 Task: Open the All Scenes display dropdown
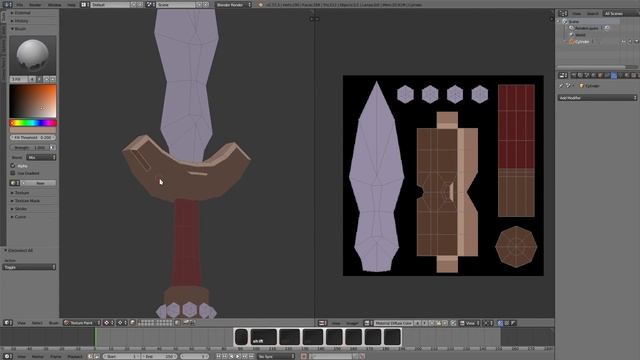click(621, 13)
